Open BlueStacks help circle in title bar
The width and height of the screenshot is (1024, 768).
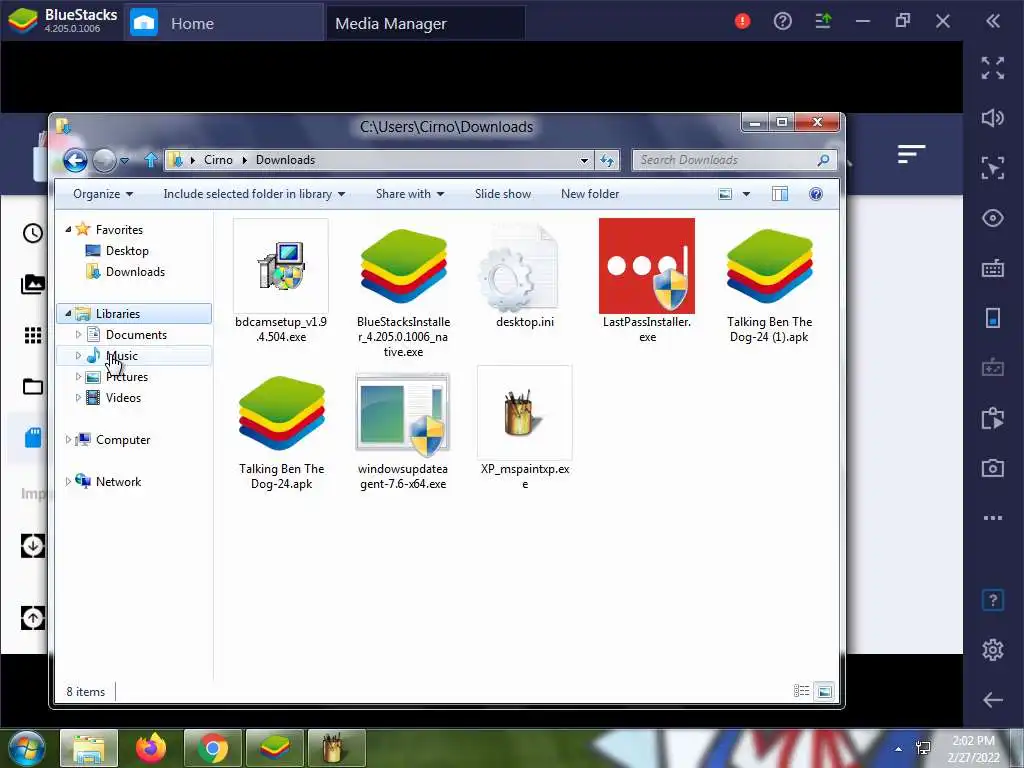tap(782, 22)
